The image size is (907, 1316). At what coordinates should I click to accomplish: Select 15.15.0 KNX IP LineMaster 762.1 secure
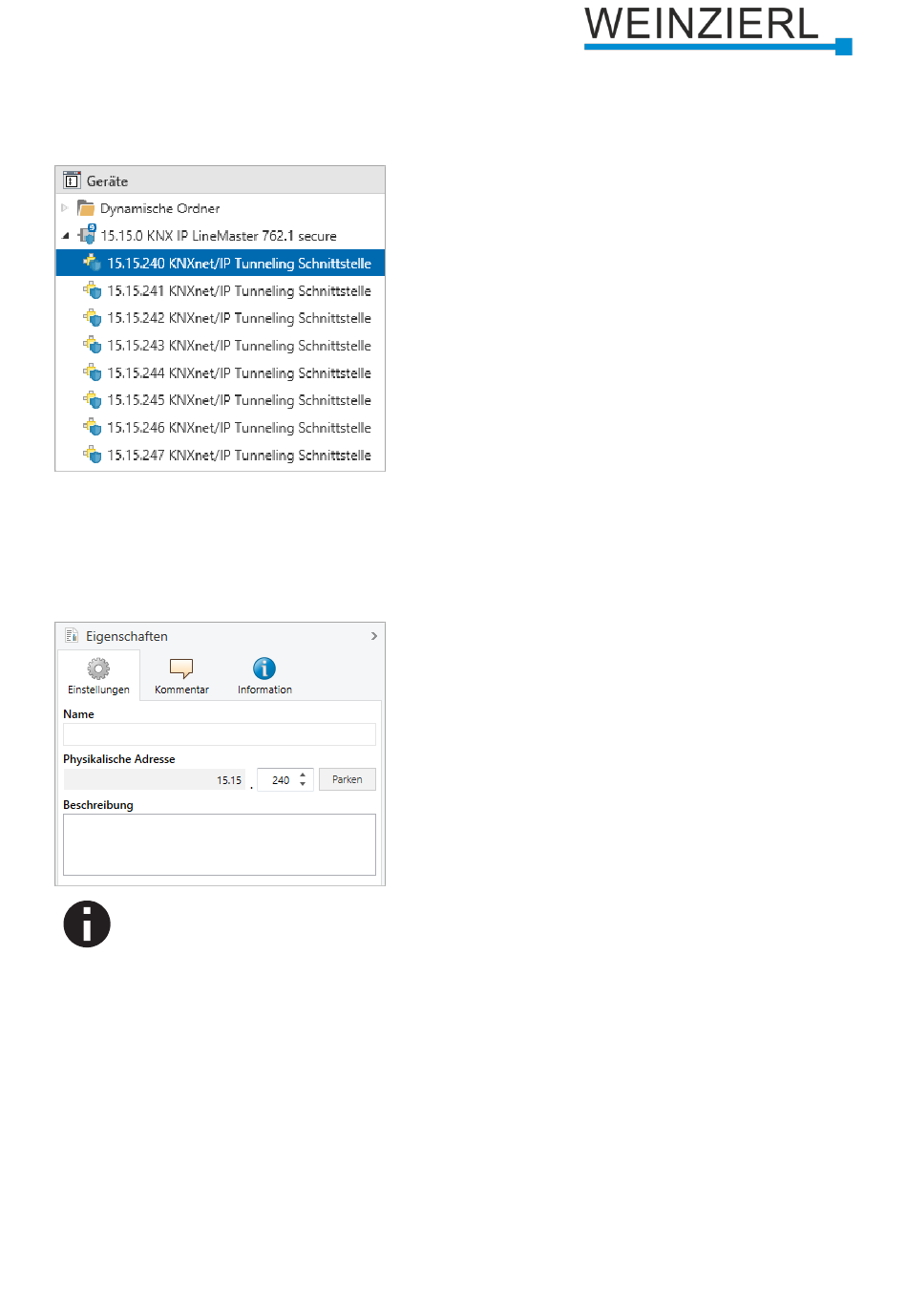[x=219, y=236]
